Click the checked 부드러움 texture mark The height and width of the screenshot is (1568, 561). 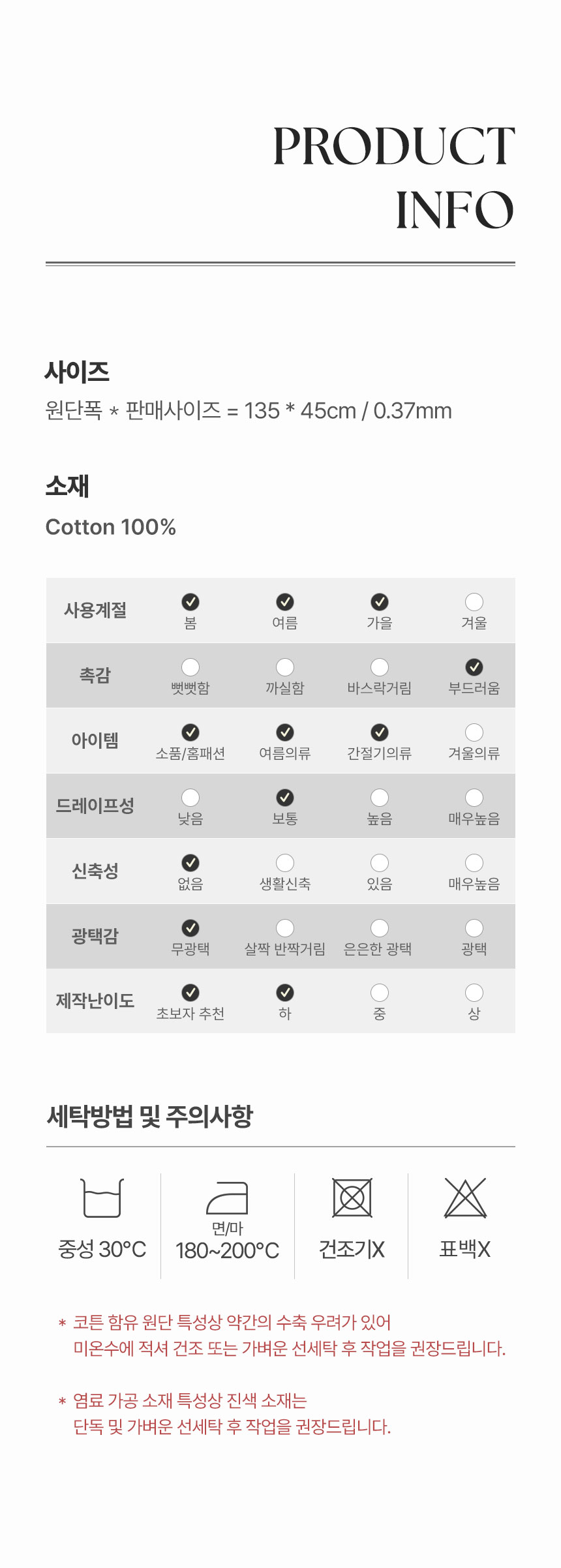click(474, 667)
